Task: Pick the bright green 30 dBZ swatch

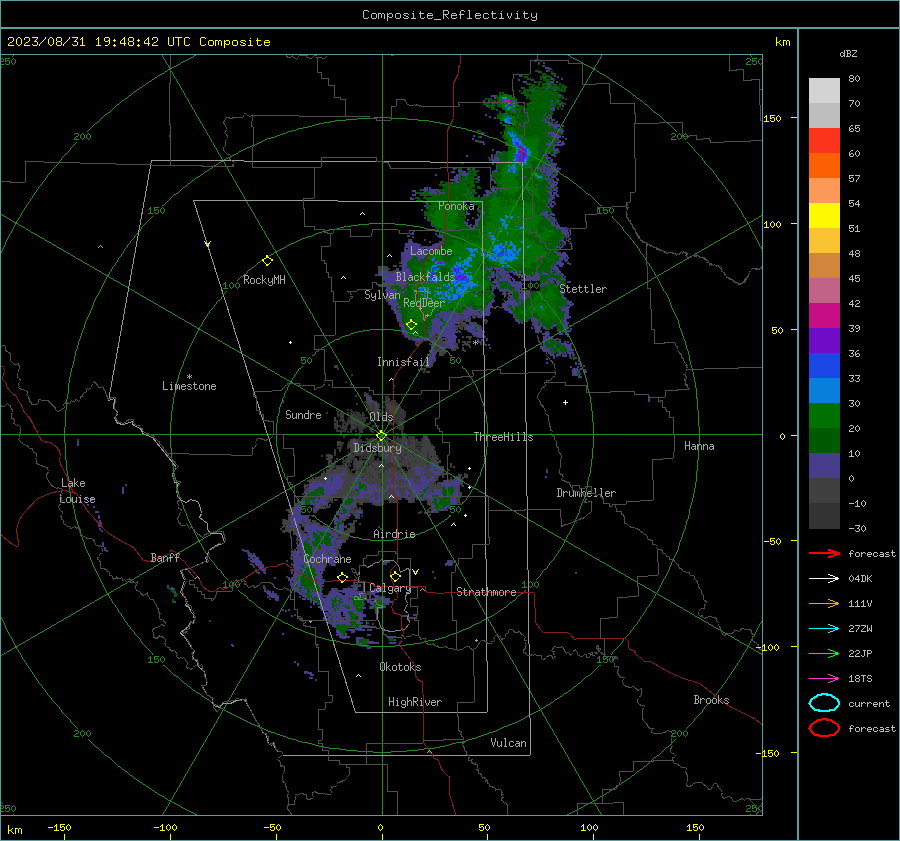Action: coord(824,415)
